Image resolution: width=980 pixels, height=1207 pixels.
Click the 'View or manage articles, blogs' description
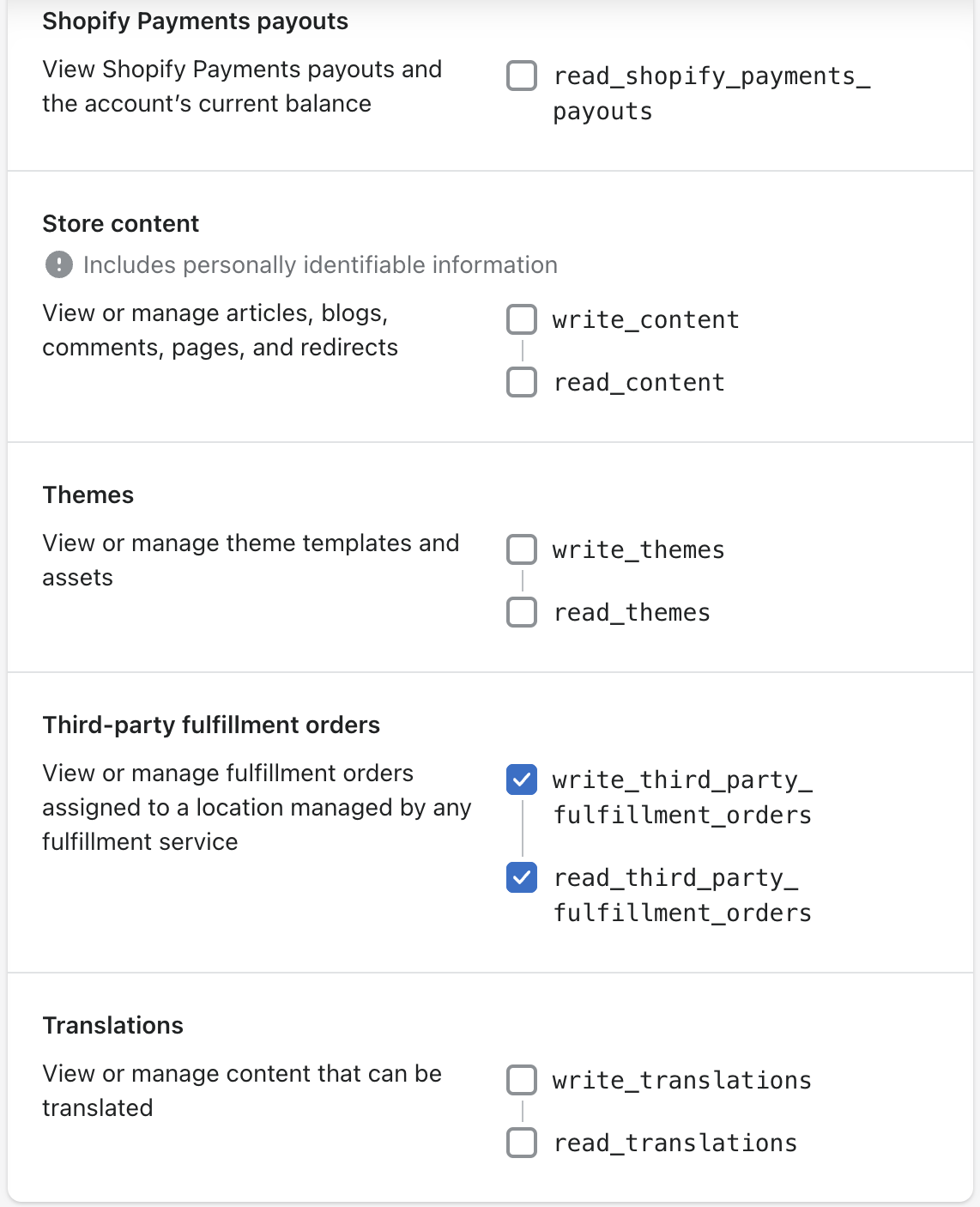point(220,330)
